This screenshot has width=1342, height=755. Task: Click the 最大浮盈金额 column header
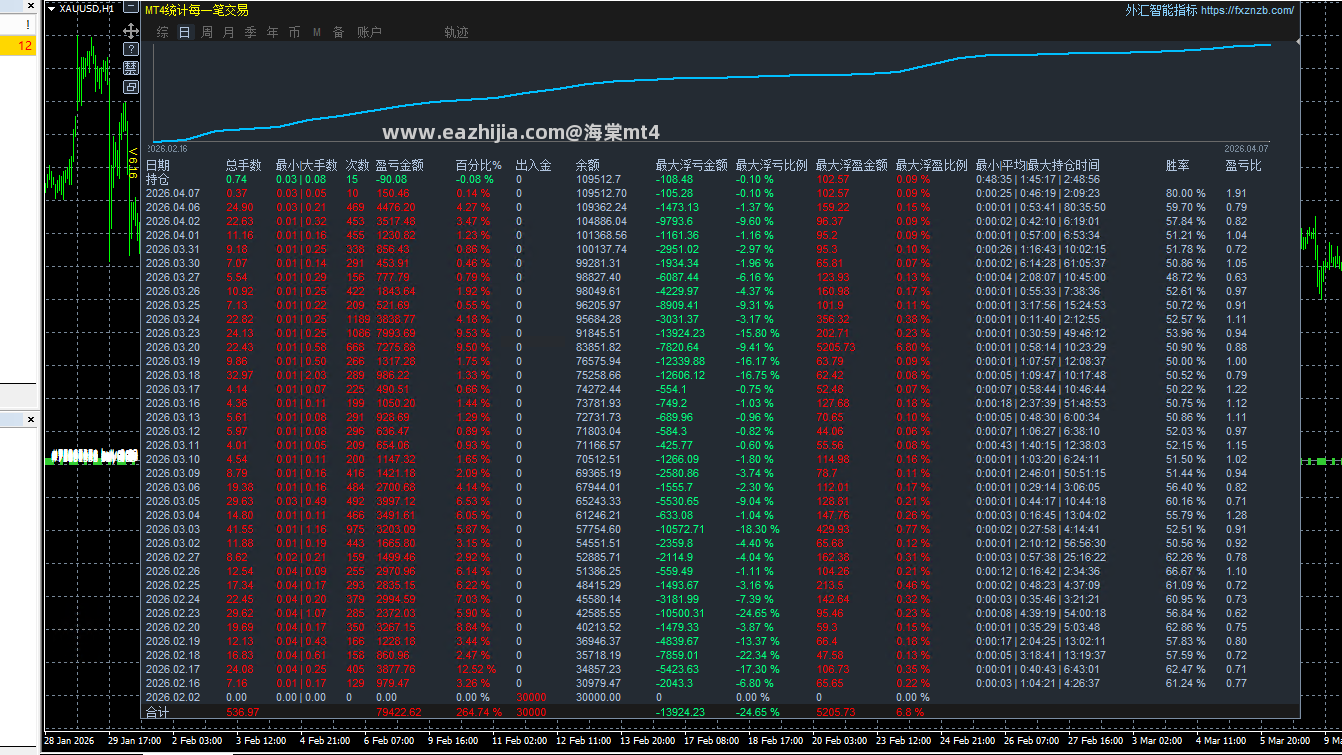852,165
